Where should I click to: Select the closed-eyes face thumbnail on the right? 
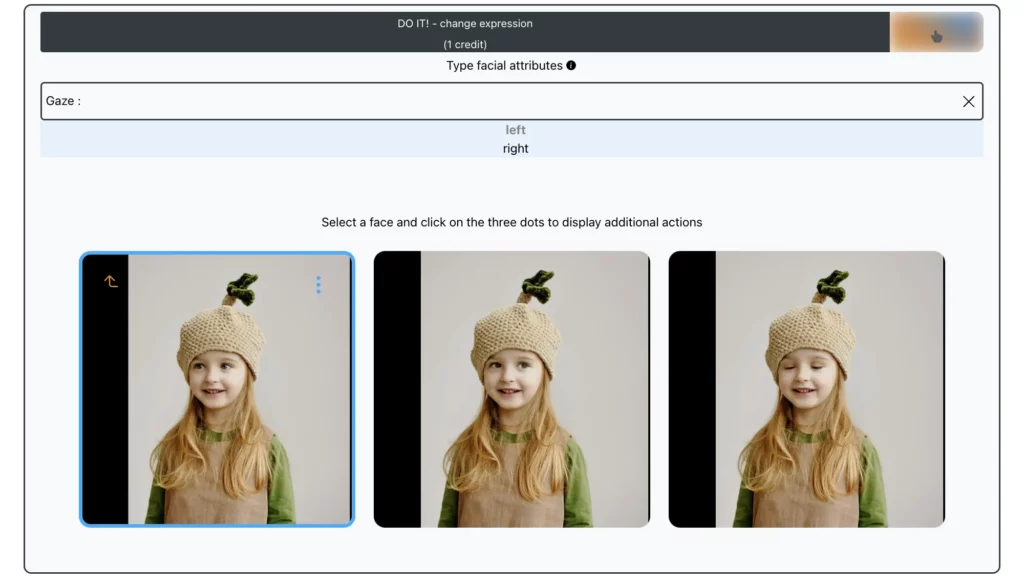[x=806, y=390]
